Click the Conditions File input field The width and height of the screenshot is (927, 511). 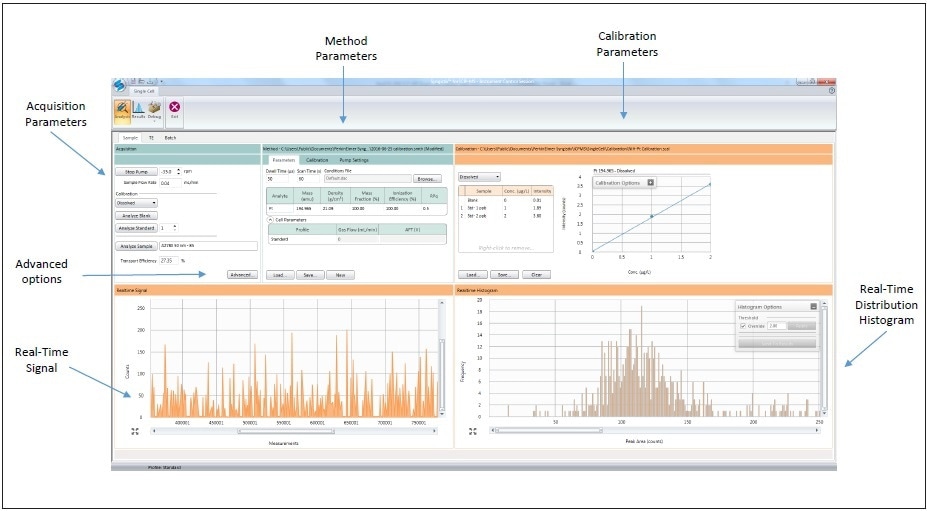(x=367, y=179)
